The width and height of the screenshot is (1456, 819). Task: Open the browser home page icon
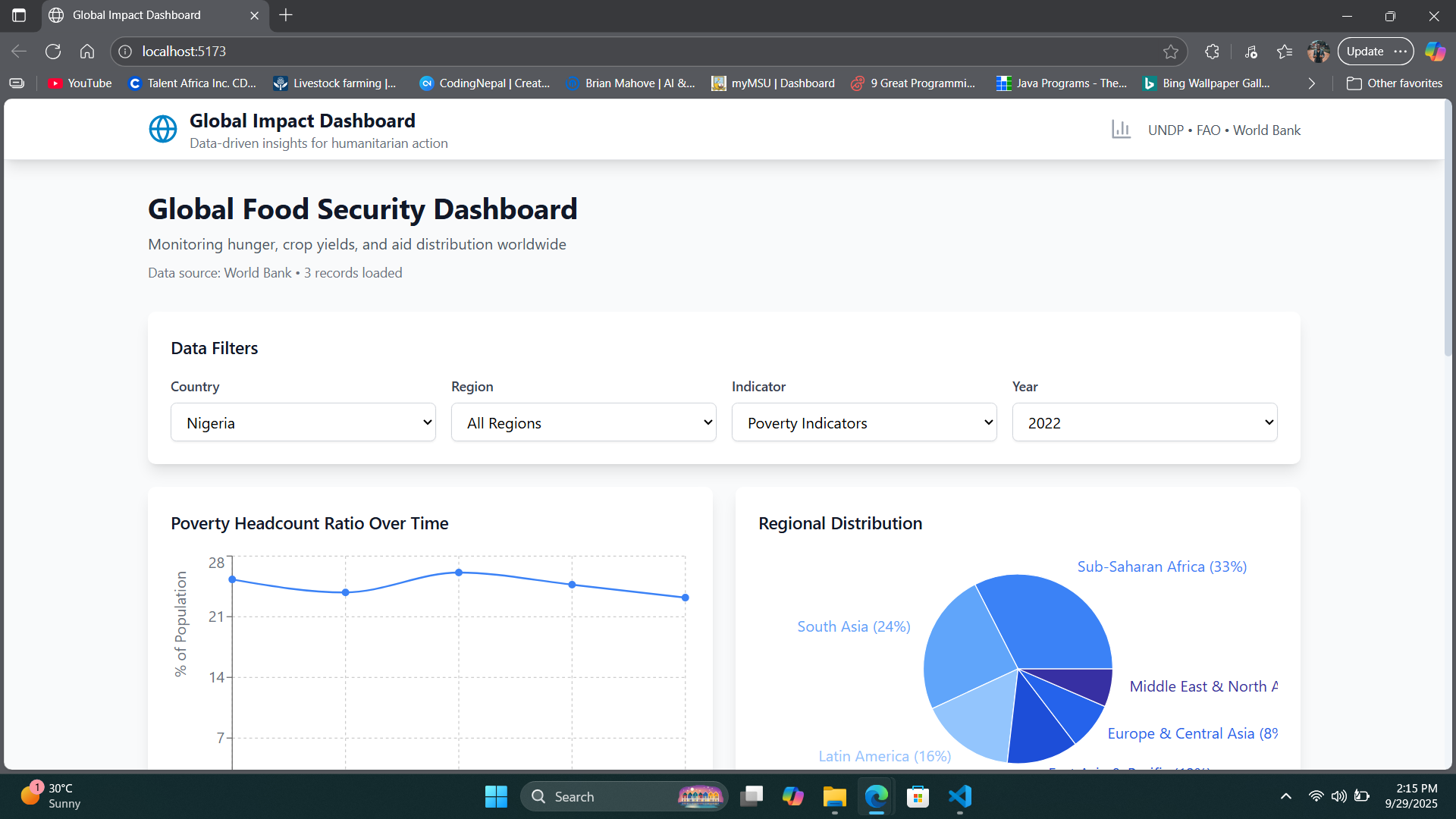(x=87, y=52)
